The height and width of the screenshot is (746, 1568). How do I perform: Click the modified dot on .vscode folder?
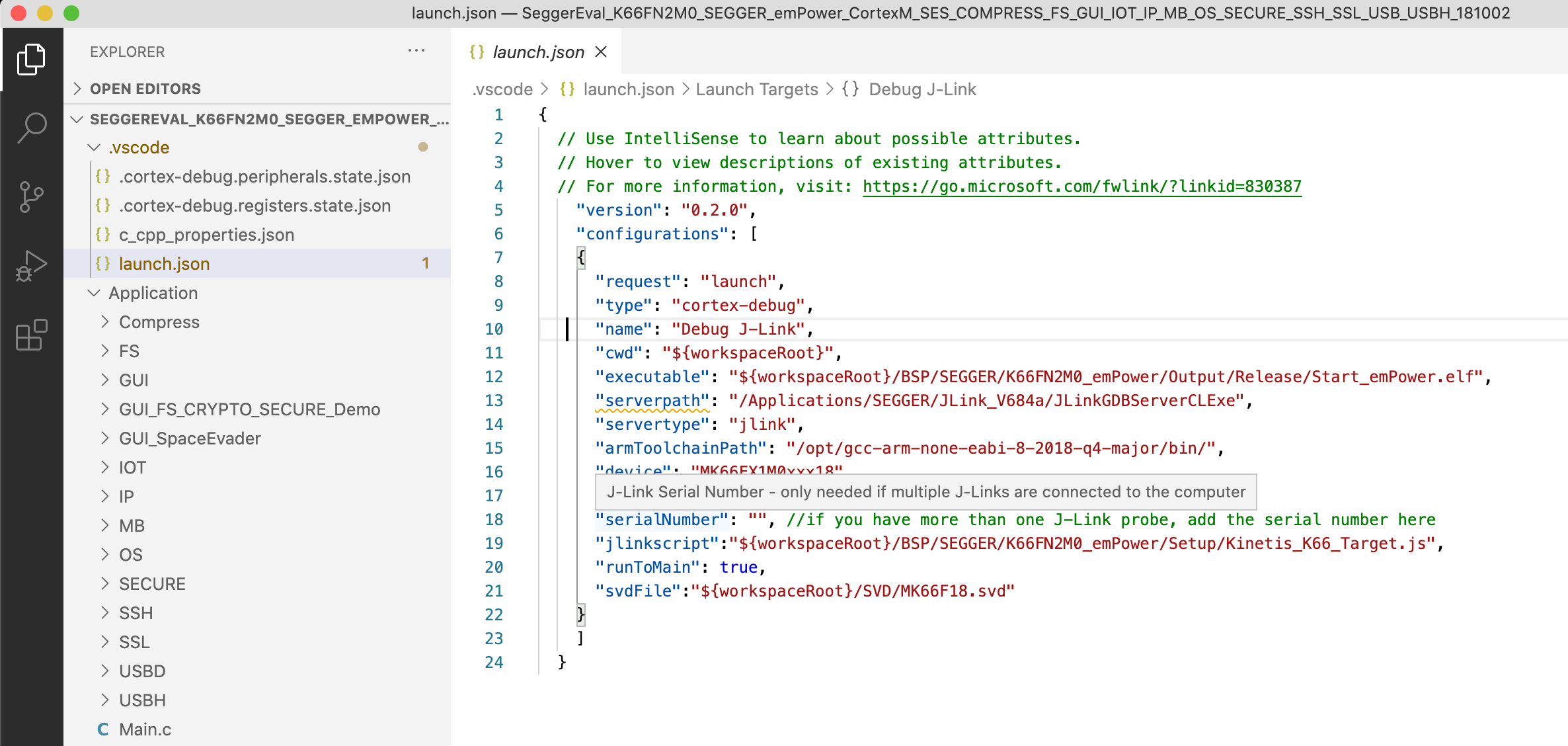[423, 147]
